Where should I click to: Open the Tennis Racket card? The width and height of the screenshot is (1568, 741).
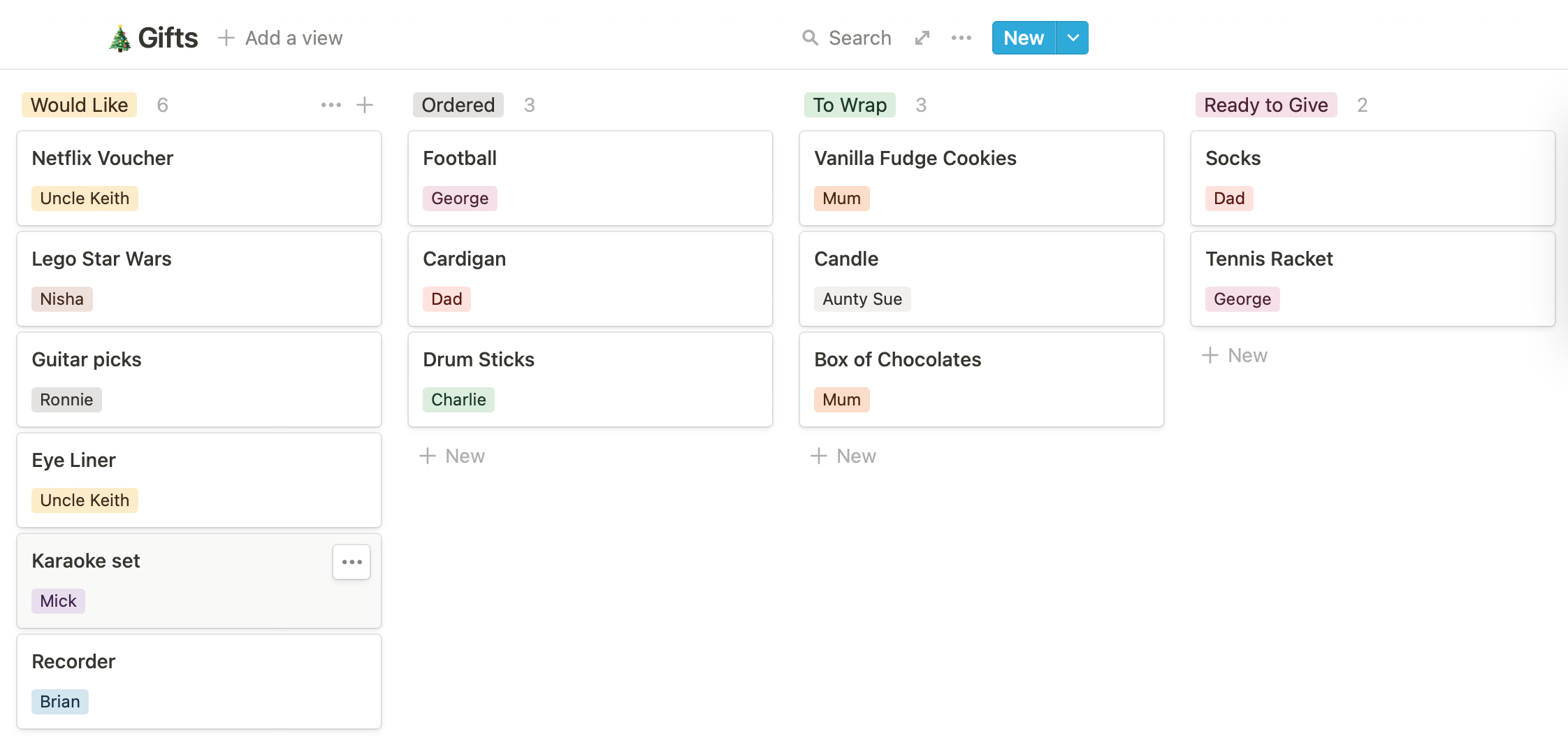(1373, 279)
